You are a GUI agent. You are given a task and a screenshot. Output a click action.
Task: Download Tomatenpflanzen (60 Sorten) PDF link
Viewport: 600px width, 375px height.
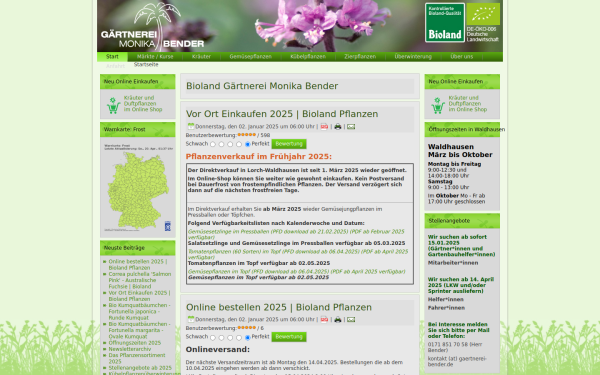click(x=298, y=254)
